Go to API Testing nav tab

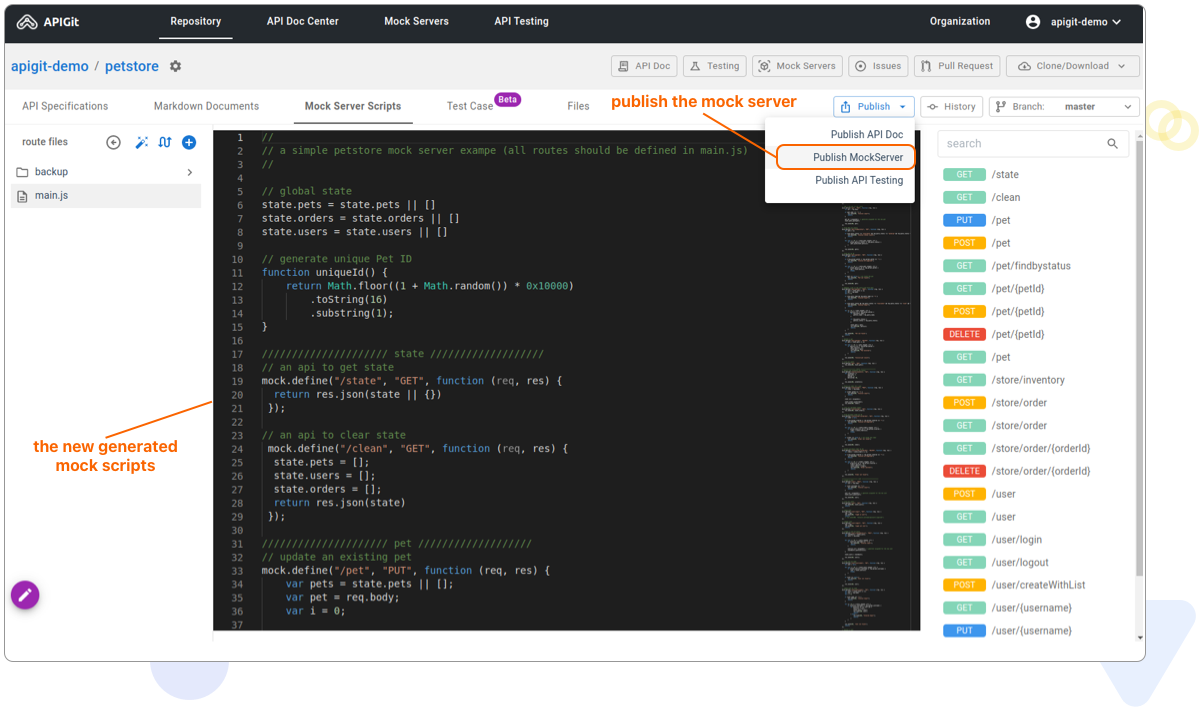point(521,21)
